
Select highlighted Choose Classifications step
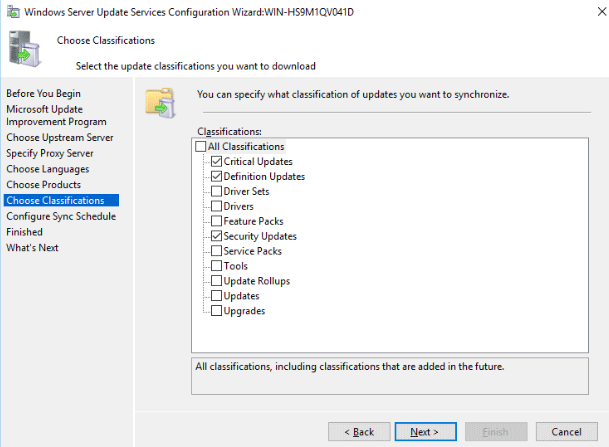coord(61,200)
